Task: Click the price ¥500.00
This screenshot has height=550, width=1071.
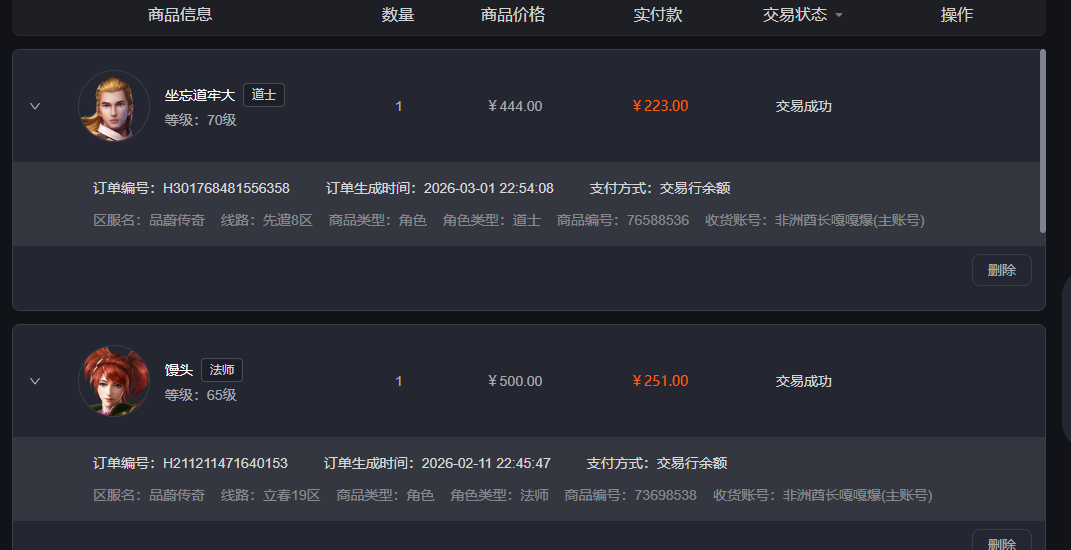Action: 515,381
